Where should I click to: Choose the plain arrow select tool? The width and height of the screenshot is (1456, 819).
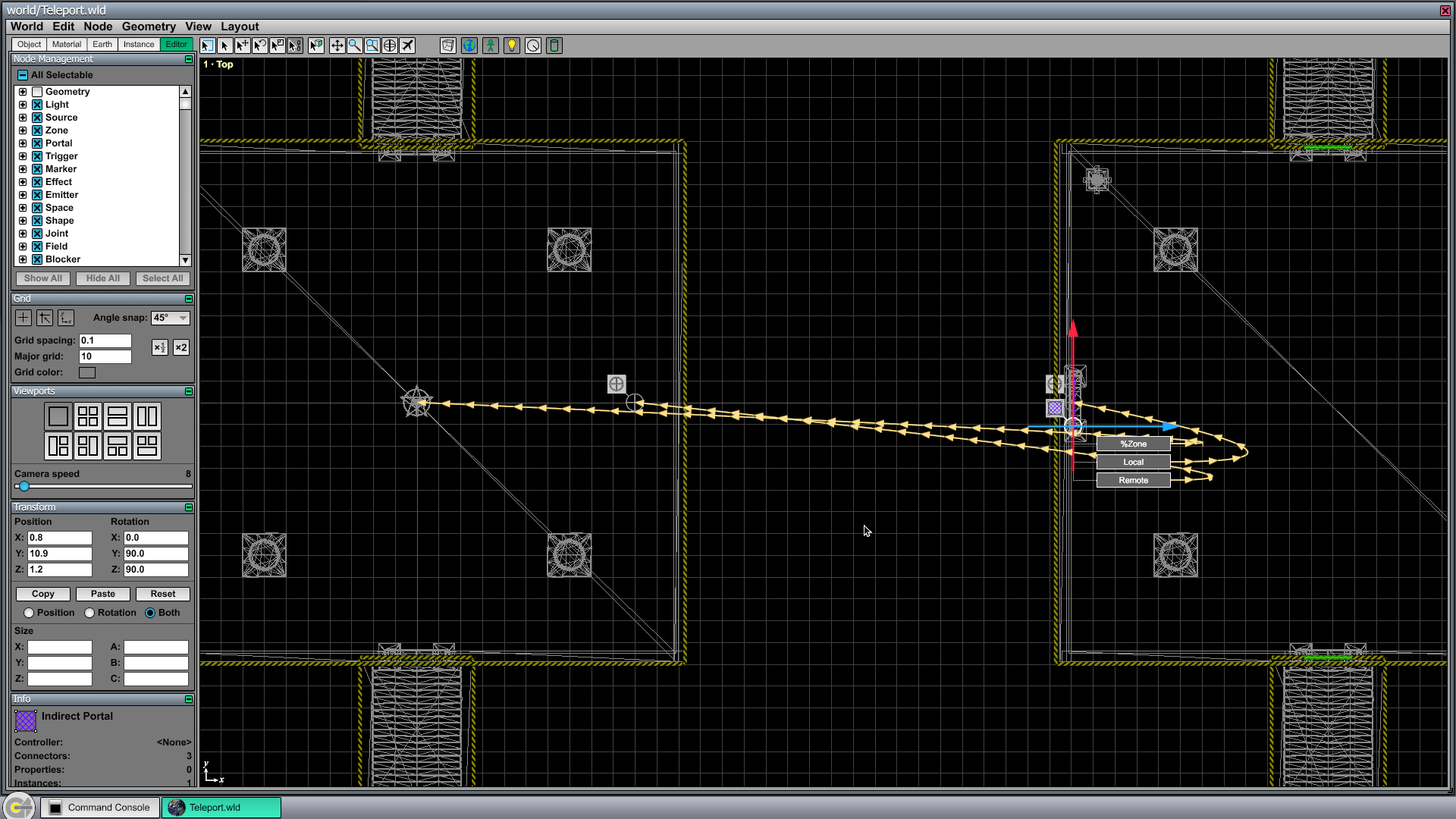[x=224, y=45]
